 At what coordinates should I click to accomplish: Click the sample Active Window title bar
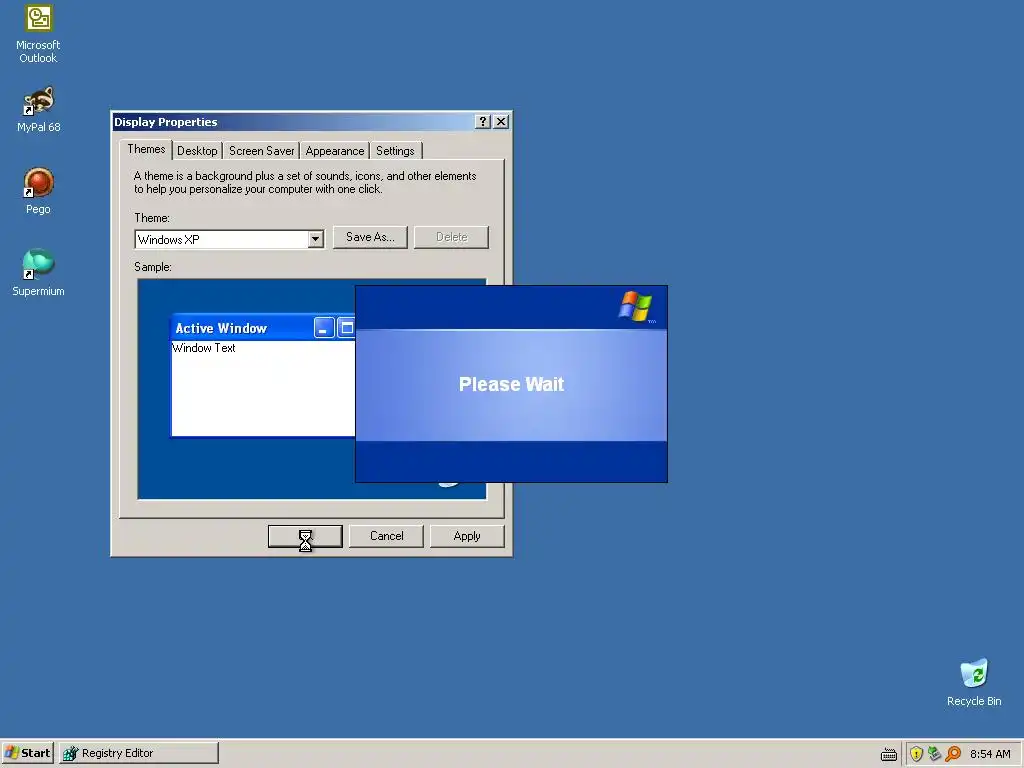pyautogui.click(x=263, y=328)
